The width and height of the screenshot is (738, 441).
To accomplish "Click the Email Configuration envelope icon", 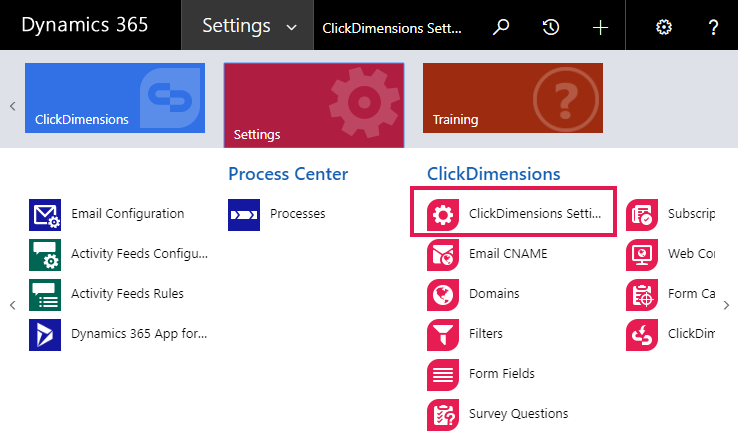I will (x=45, y=215).
